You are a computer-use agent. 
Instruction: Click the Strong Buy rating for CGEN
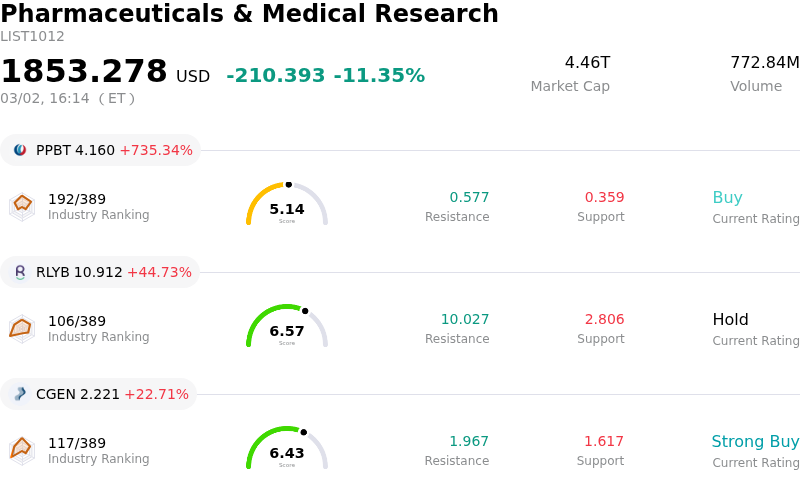[x=755, y=442]
